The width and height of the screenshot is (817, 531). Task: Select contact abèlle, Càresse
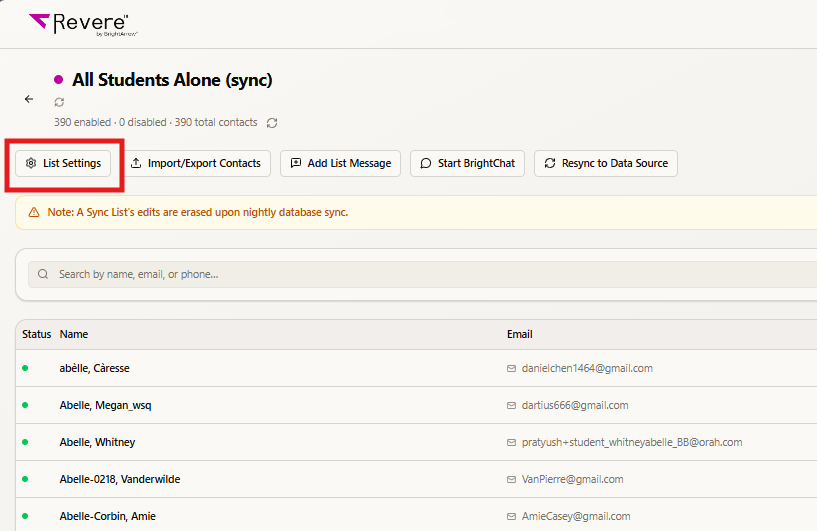(x=94, y=368)
